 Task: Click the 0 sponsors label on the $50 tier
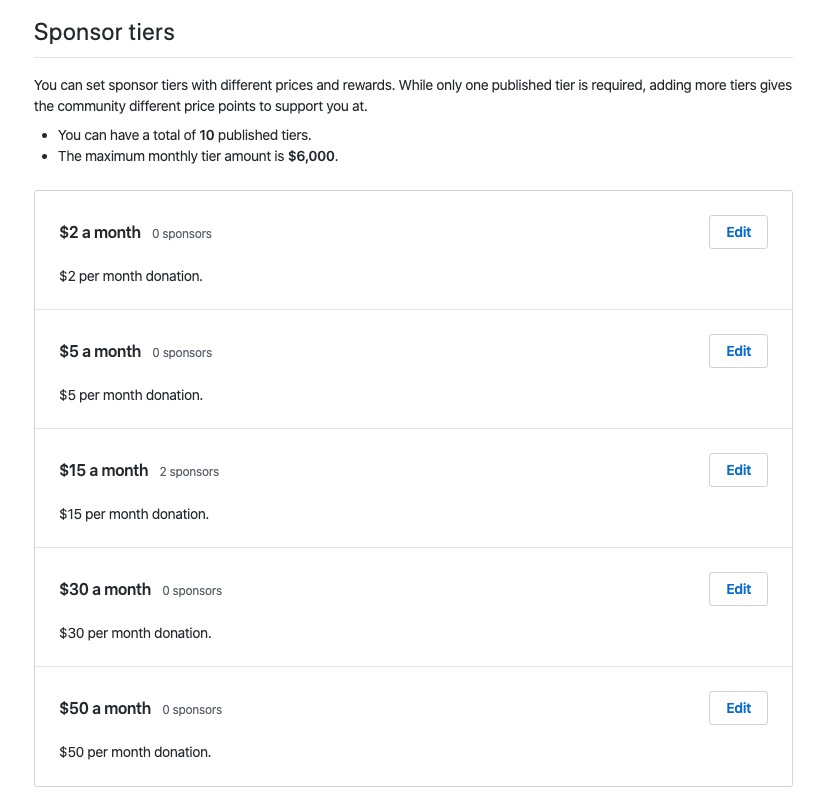click(x=192, y=709)
